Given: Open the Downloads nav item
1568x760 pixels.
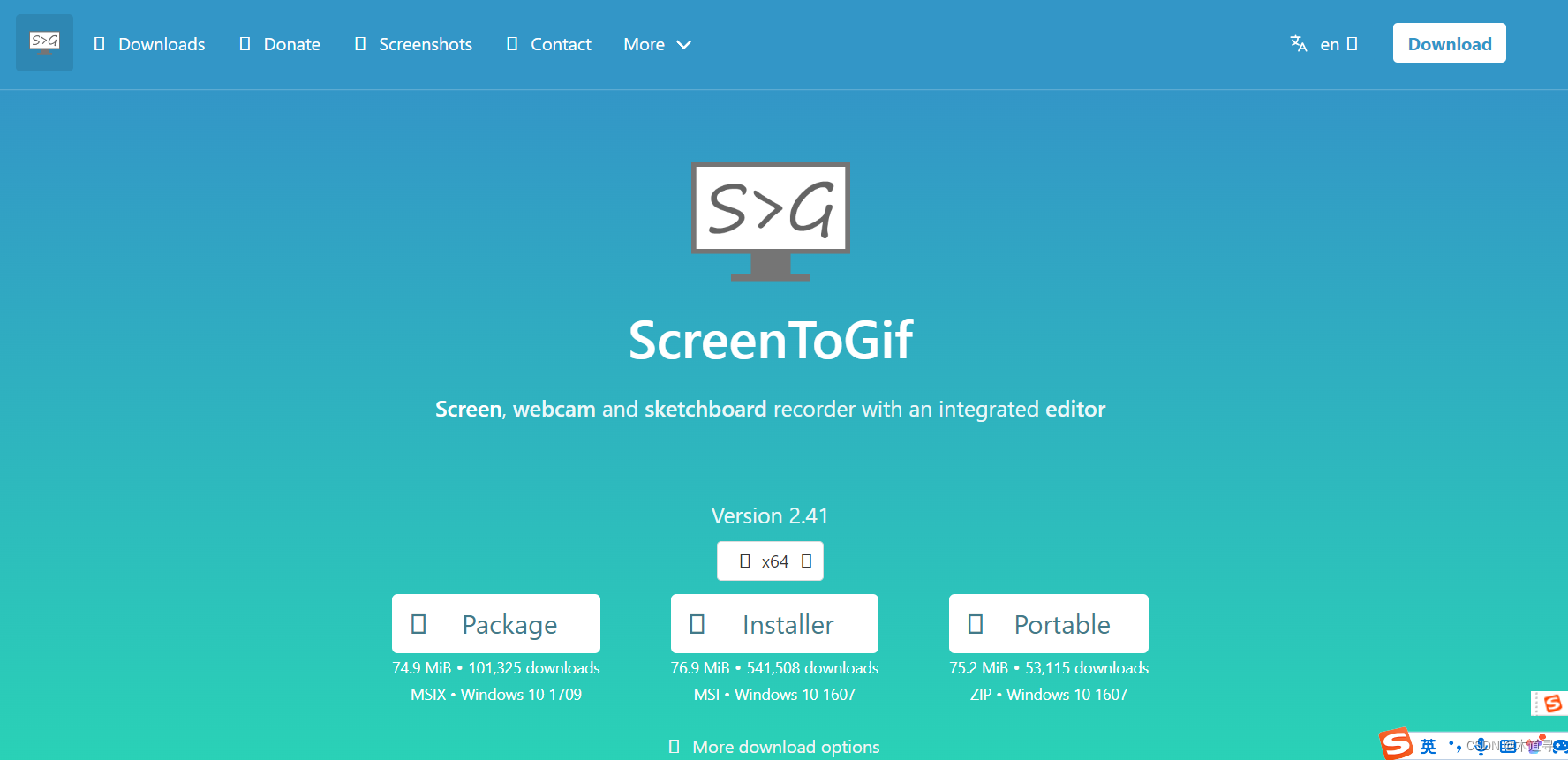Looking at the screenshot, I should click(x=149, y=44).
